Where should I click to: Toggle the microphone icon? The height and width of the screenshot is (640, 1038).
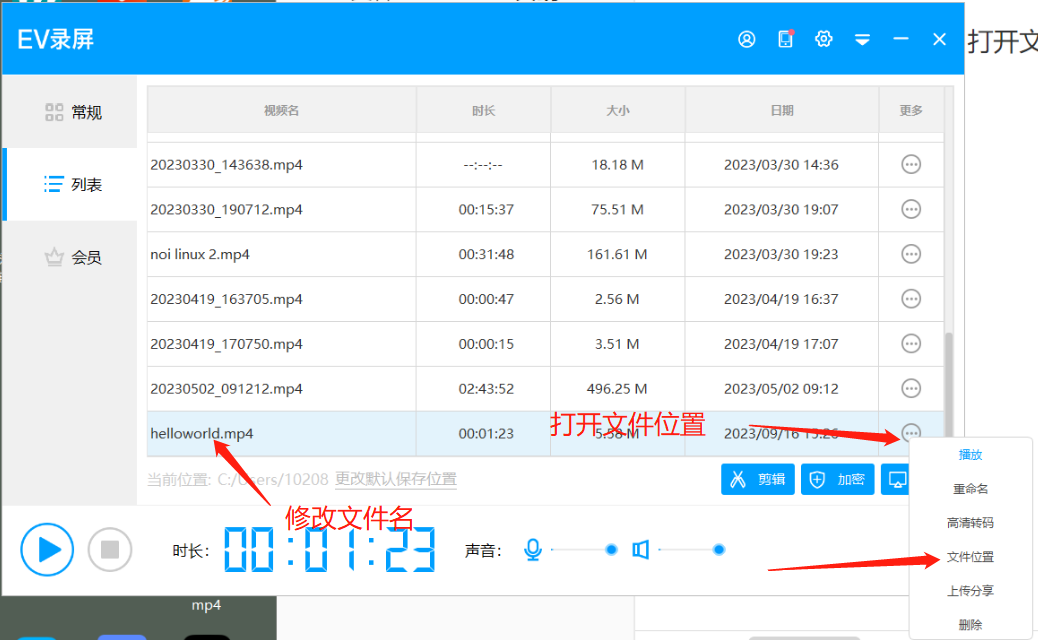[533, 549]
